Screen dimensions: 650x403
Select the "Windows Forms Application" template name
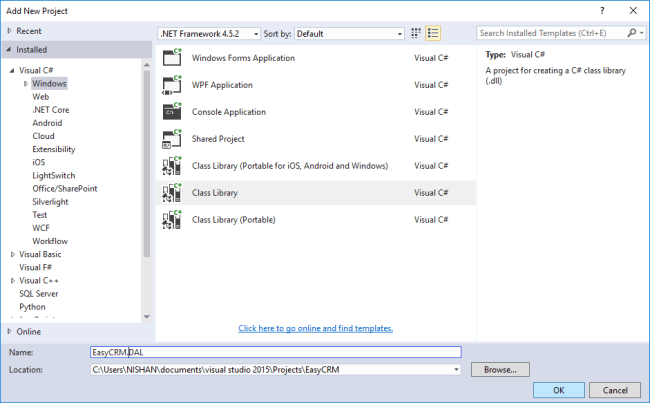coord(243,58)
